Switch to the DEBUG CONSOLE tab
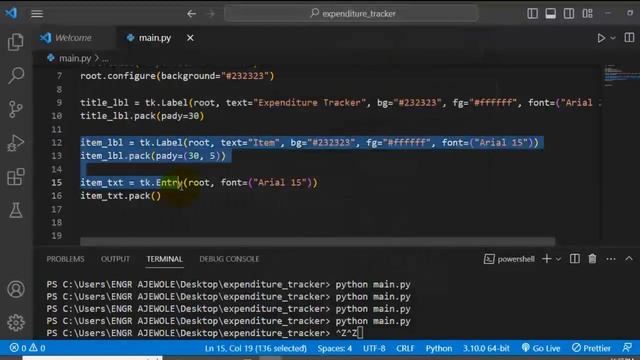This screenshot has height=360, width=640. [x=229, y=259]
